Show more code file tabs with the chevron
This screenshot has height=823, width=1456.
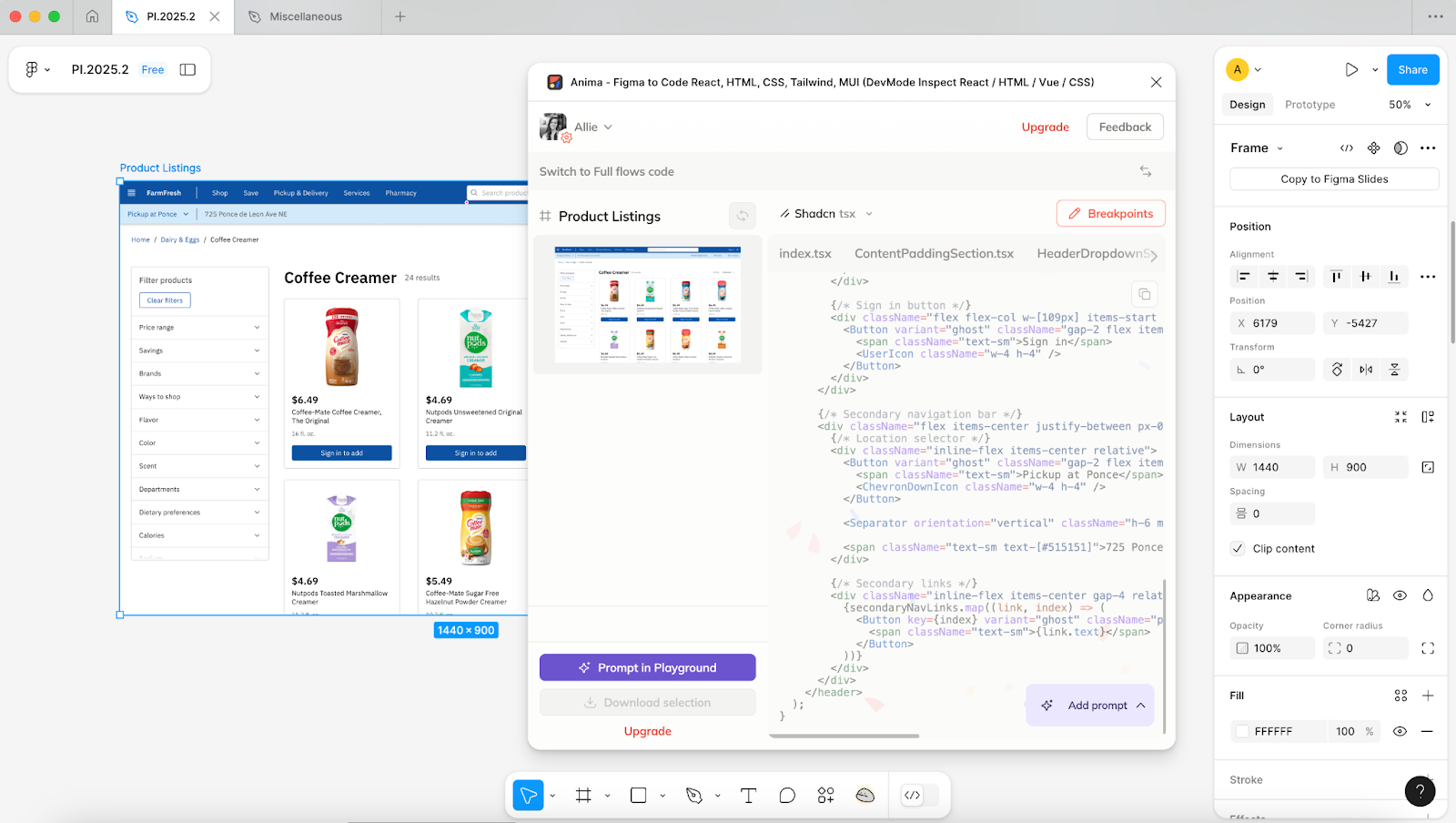click(1154, 256)
